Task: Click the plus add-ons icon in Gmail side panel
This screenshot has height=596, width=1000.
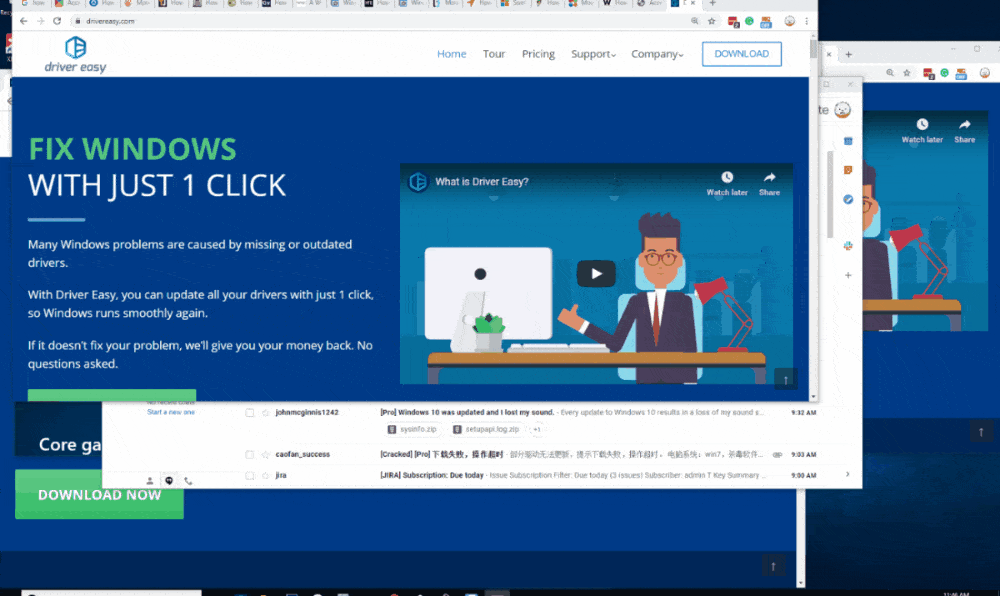Action: [848, 275]
